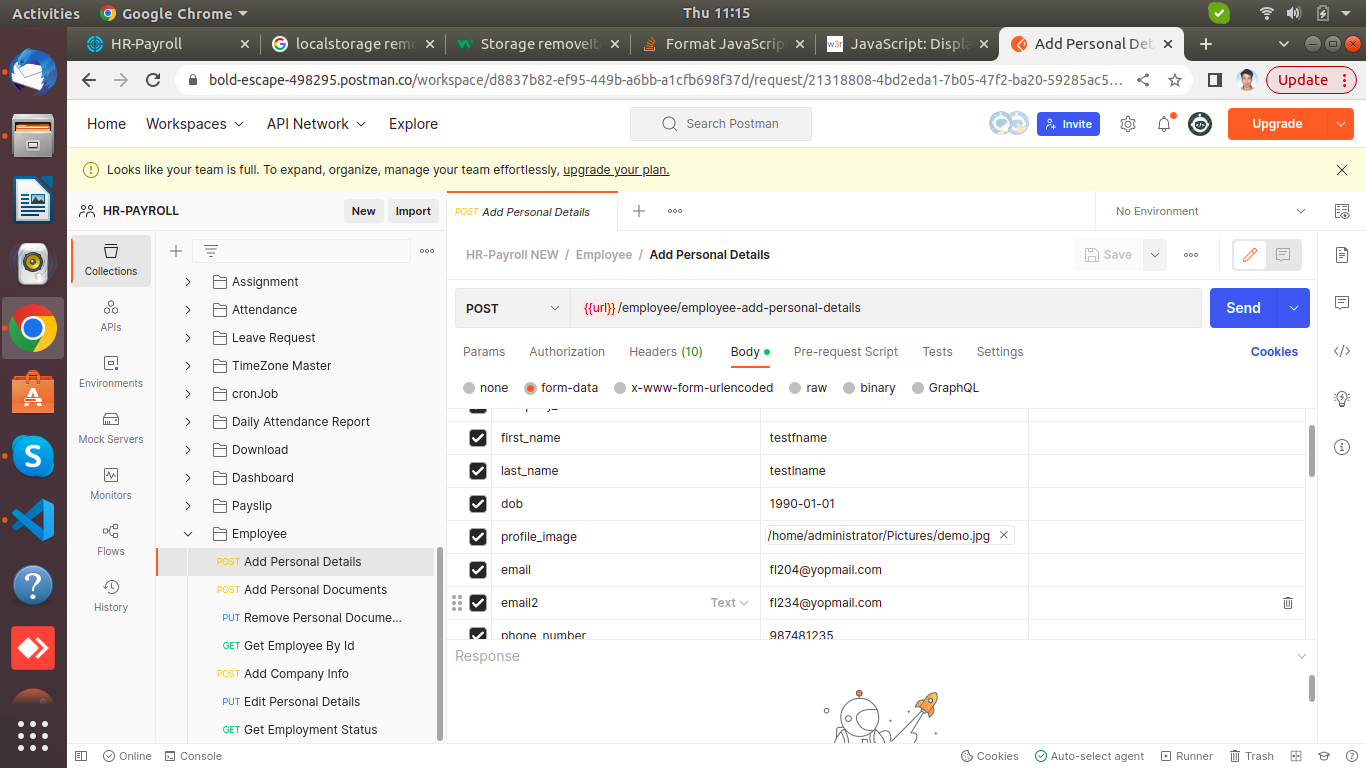Open the code snippet panel icon
Image resolution: width=1366 pixels, height=768 pixels.
(1342, 351)
